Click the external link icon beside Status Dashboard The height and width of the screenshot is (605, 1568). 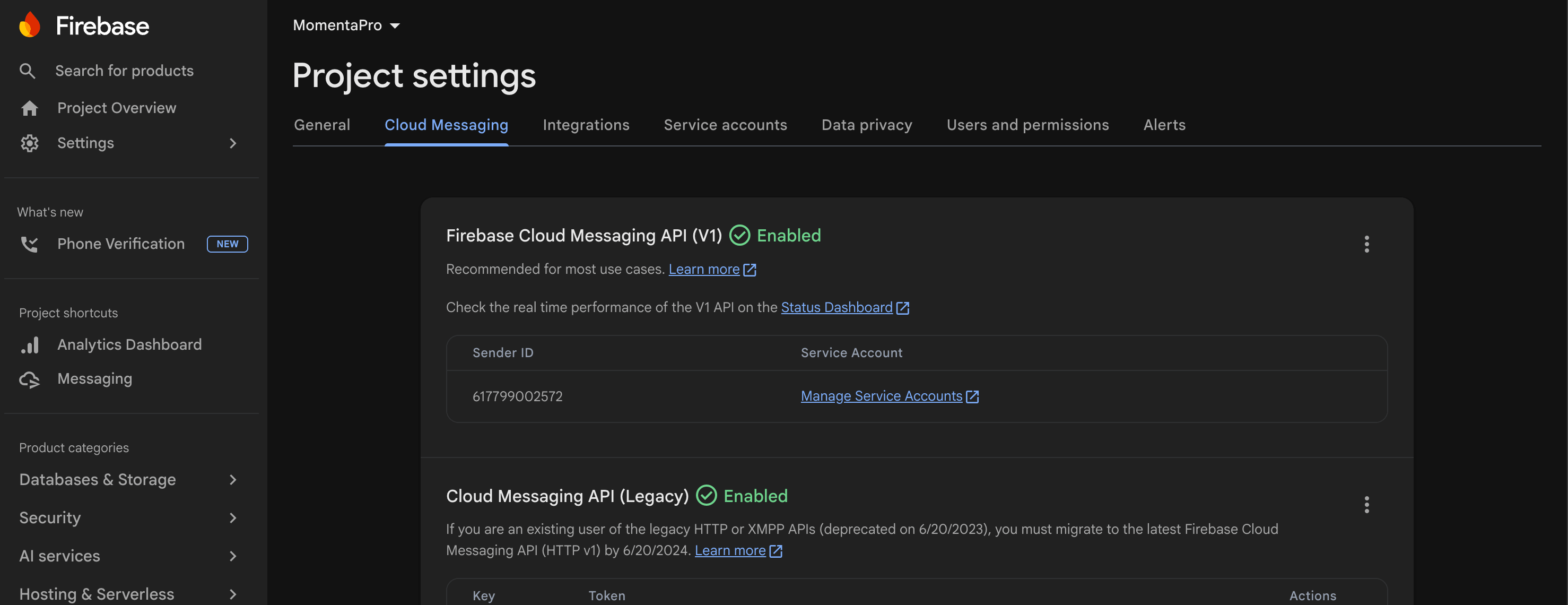[x=903, y=308]
